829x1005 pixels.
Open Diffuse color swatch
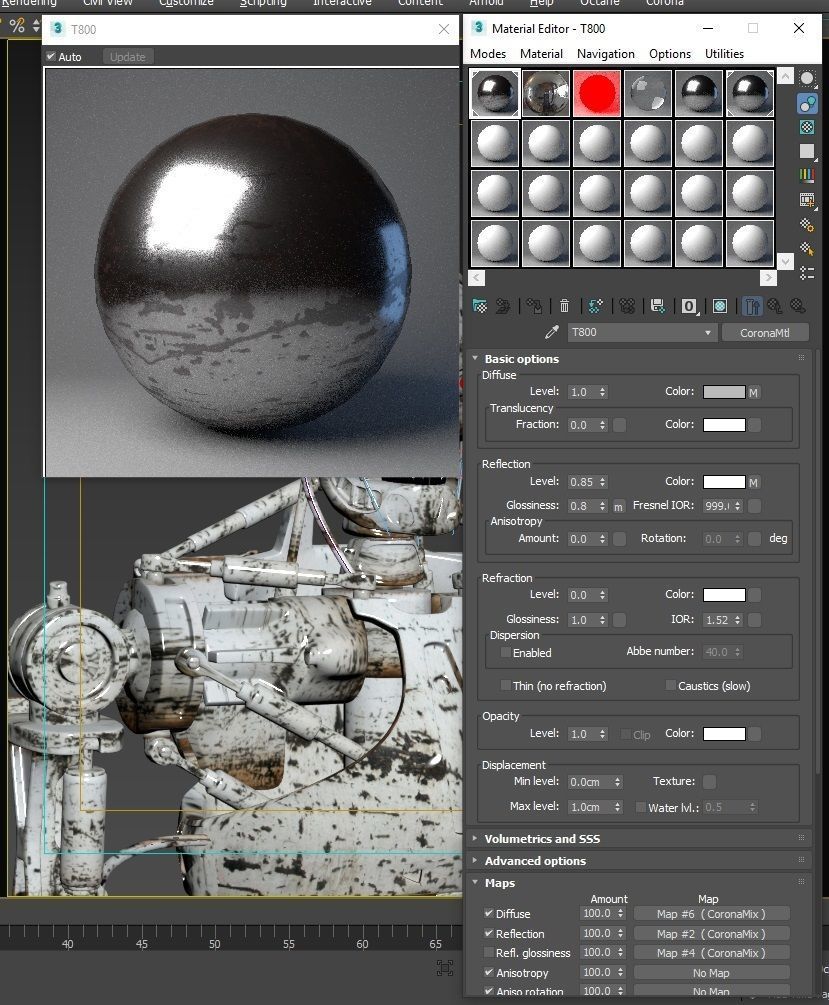[724, 392]
